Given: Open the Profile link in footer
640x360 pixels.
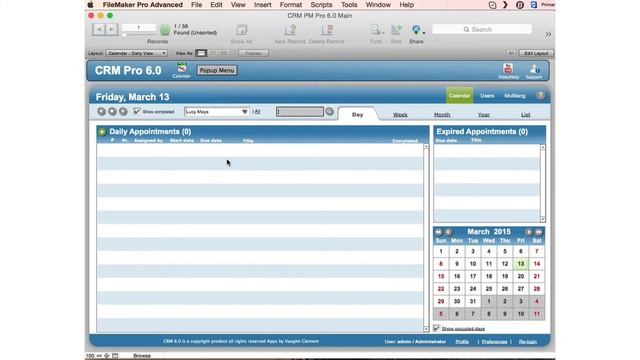Looking at the screenshot, I should pos(462,342).
